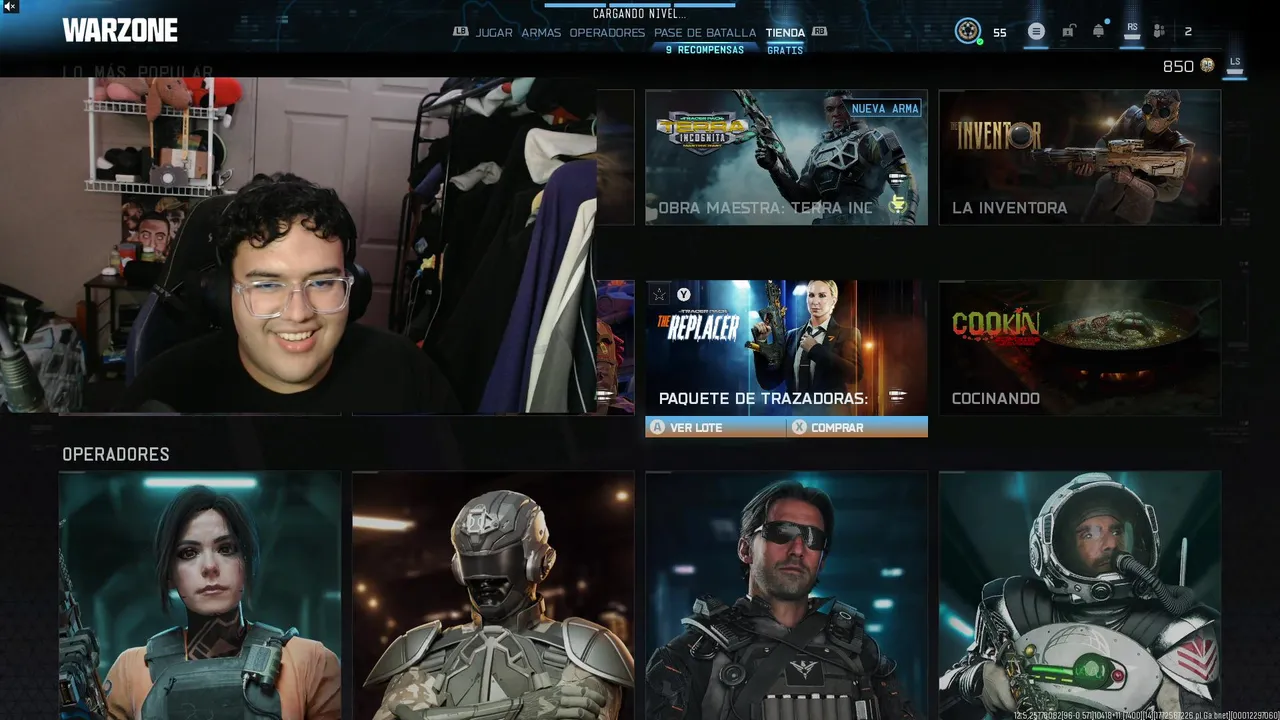Click the 850 points balance
The width and height of the screenshot is (1280, 720).
(x=1178, y=66)
